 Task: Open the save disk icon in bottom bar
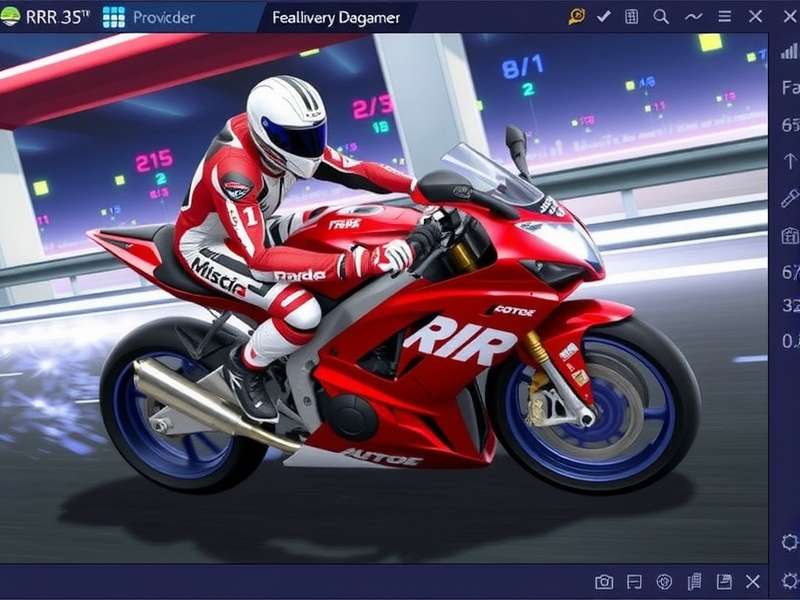click(724, 581)
